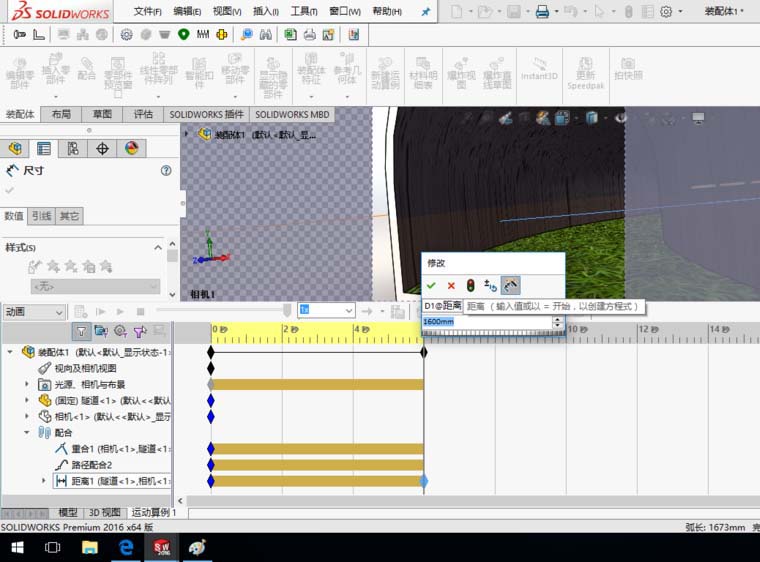The width and height of the screenshot is (760, 562).
Task: Click the 1600mm distance value field
Action: (487, 321)
